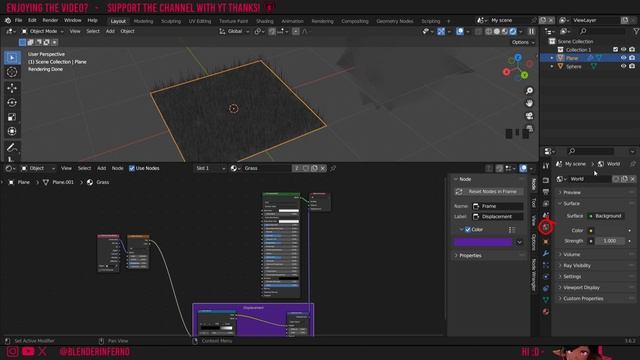Click the zoom magnifier viewport gizmo

click(529, 91)
